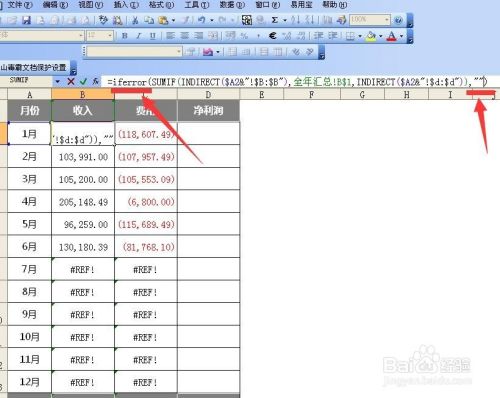Open the zoom percentage dropdown

[386, 20]
